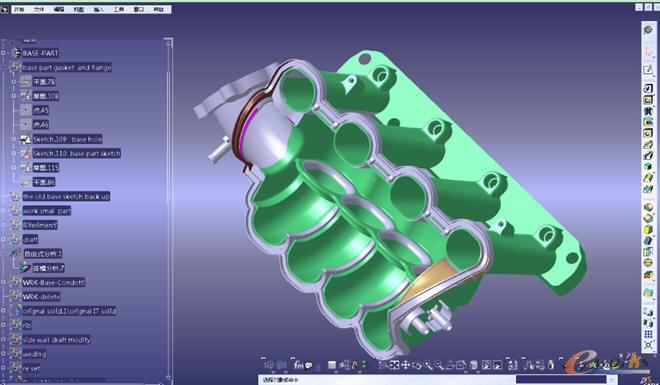660x385 pixels.
Task: Expand the WRK-Base-Condotti node
Action: (x=3, y=282)
